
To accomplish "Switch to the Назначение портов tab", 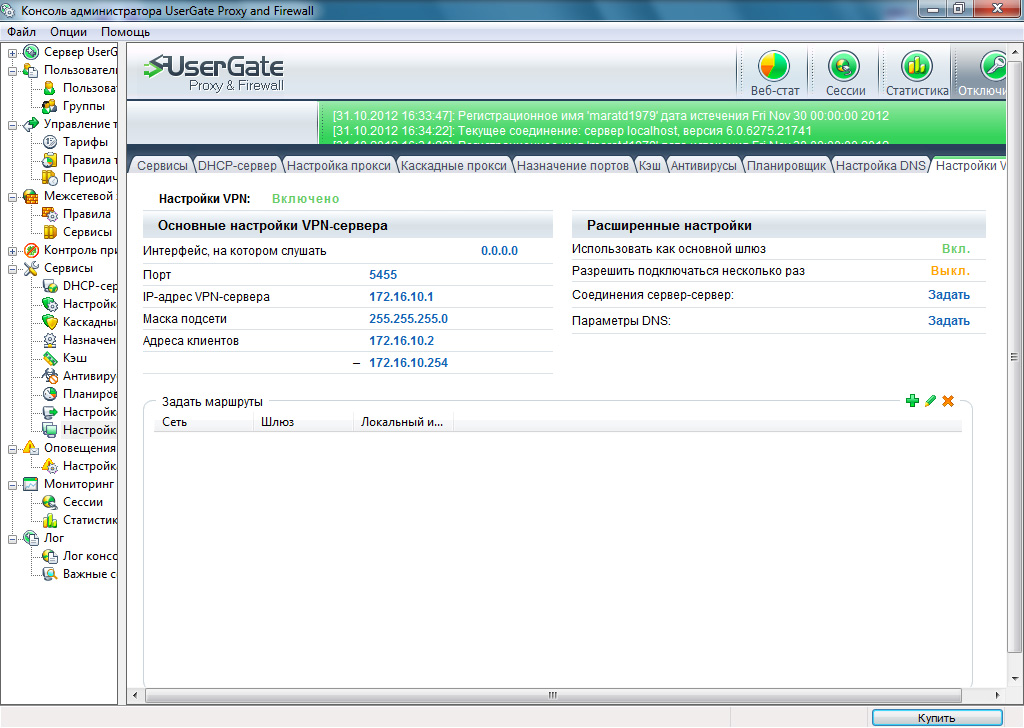I will (x=573, y=166).
